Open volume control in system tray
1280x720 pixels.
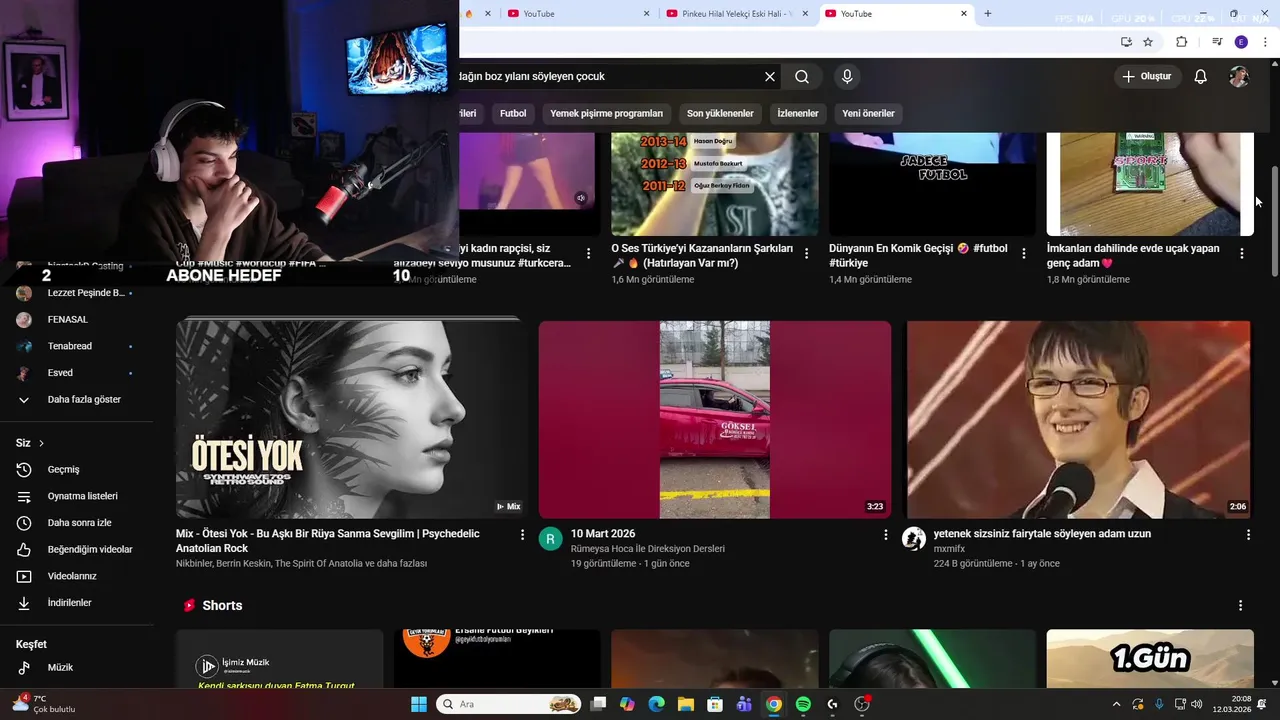[x=1197, y=704]
